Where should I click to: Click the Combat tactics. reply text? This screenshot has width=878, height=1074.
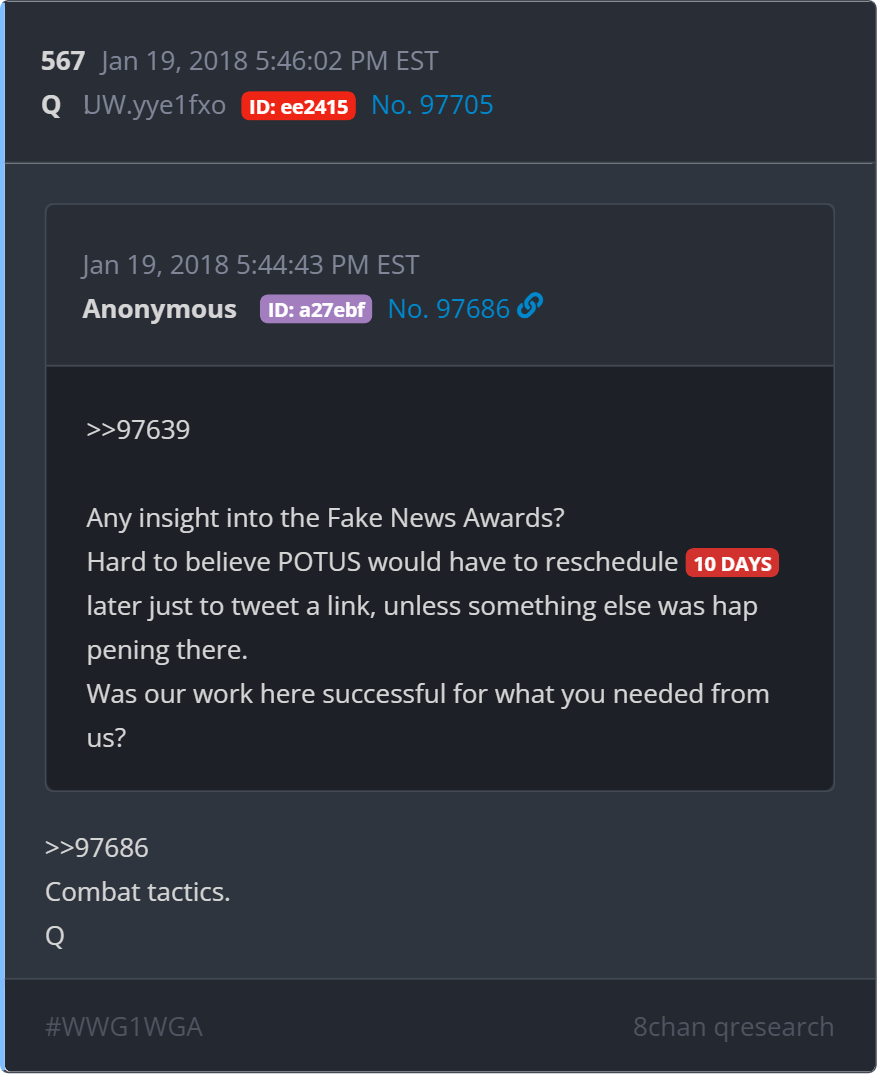tap(138, 892)
